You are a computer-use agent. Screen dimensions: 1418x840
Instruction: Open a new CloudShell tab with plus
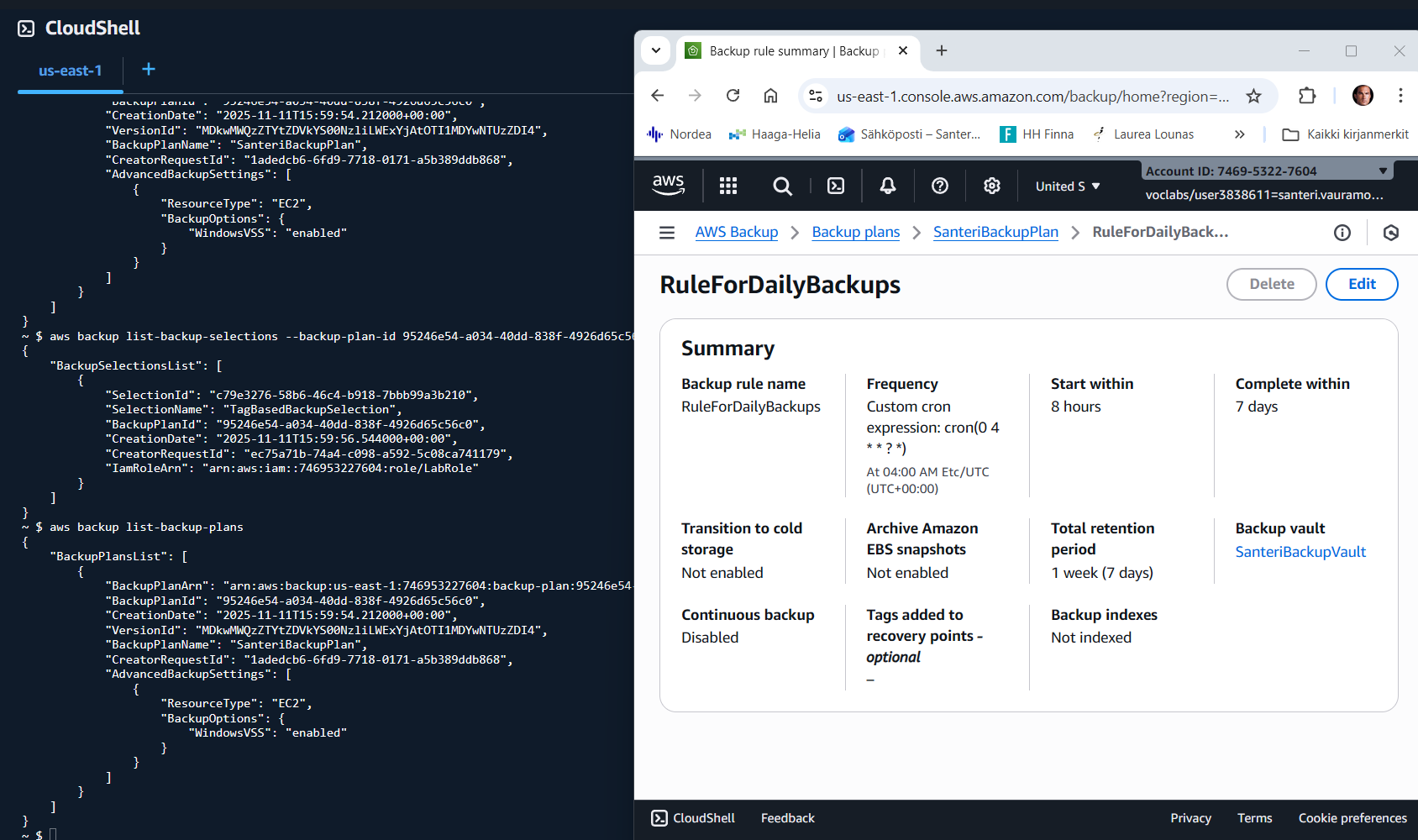pyautogui.click(x=149, y=70)
